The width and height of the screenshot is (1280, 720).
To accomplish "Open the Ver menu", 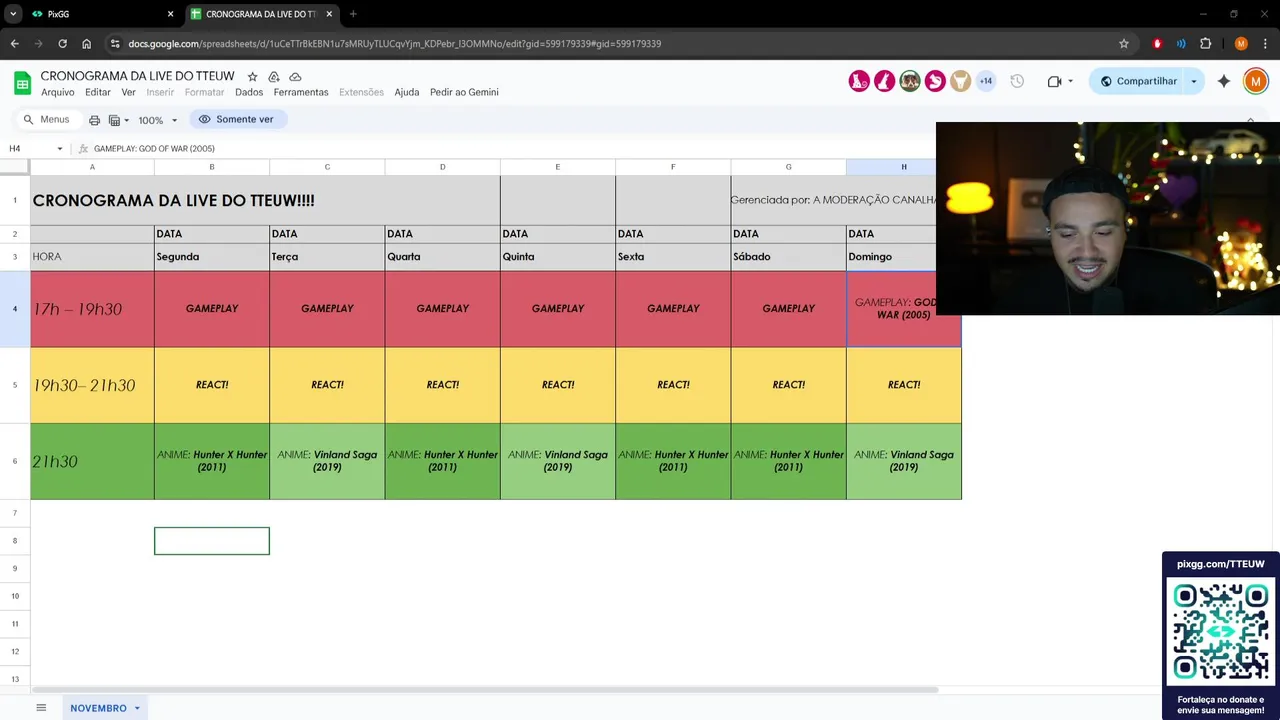I will 128,92.
